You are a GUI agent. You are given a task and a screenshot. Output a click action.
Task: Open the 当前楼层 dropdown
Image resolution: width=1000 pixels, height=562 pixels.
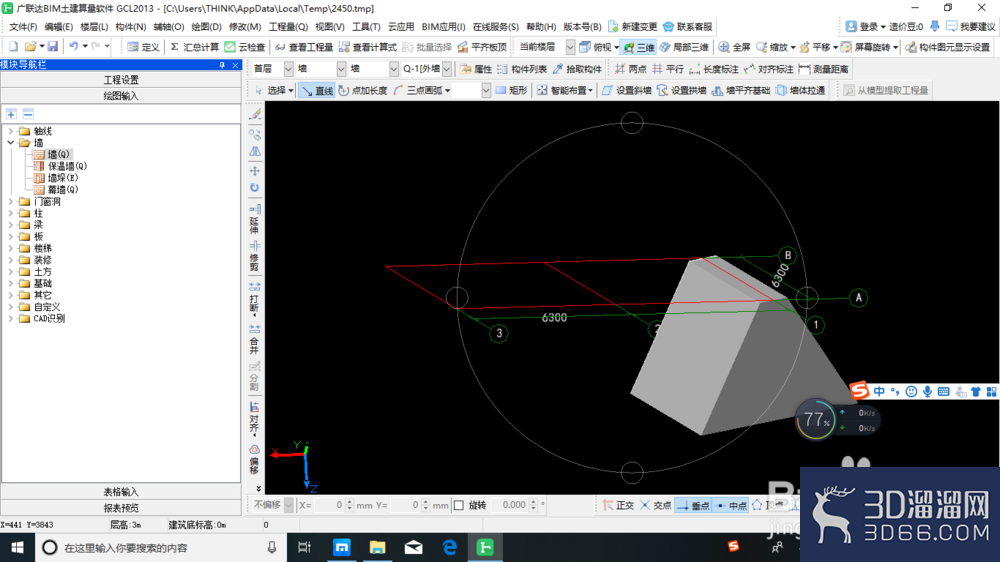click(570, 47)
